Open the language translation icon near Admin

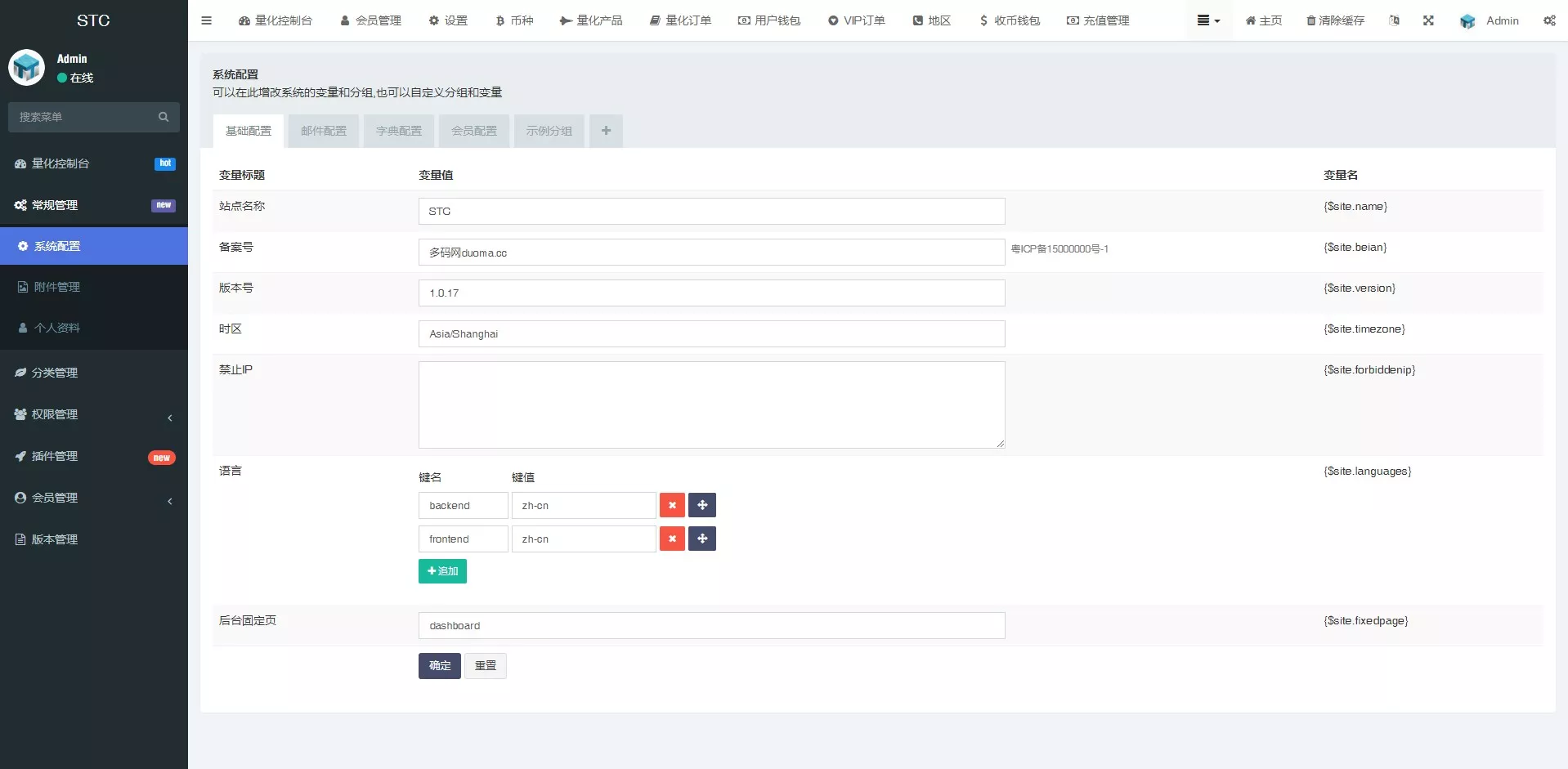[1394, 20]
